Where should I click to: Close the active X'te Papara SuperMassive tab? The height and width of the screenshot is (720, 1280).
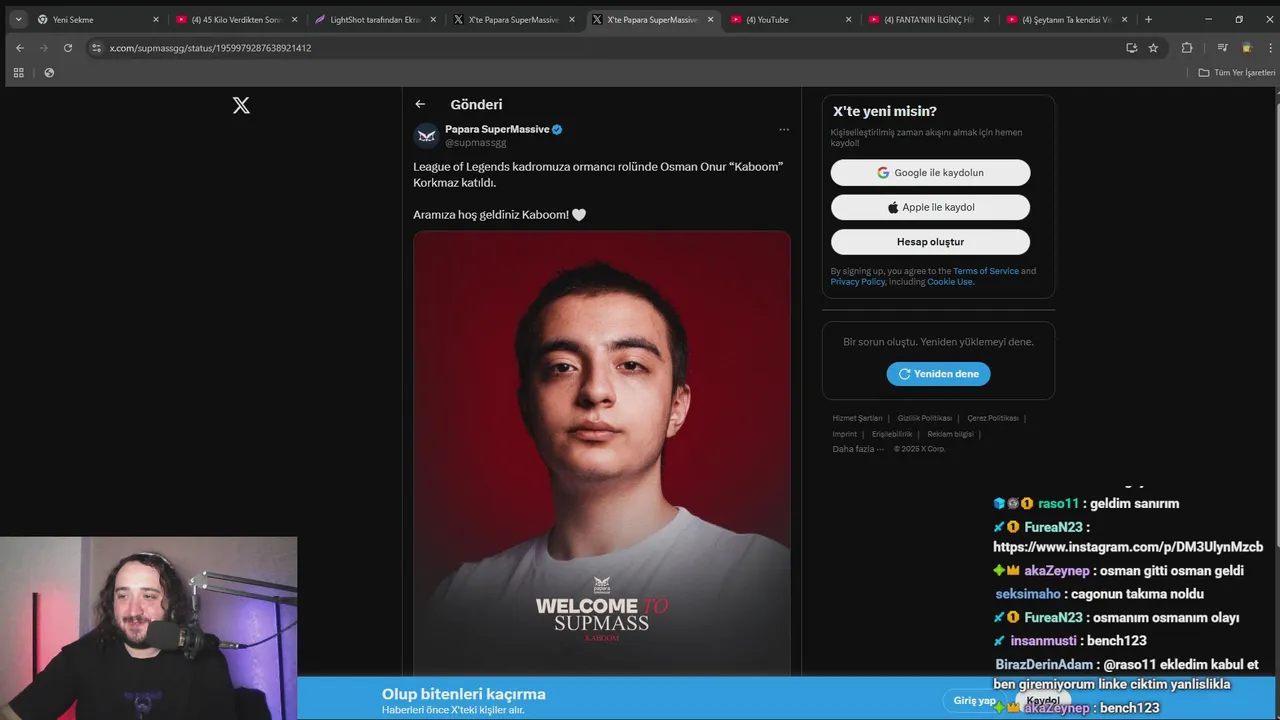click(x=710, y=19)
